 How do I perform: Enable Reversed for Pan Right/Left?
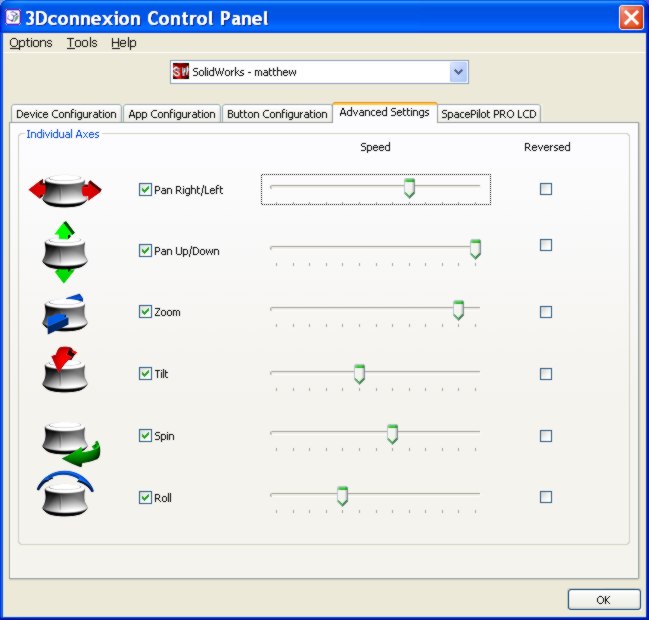tap(546, 189)
